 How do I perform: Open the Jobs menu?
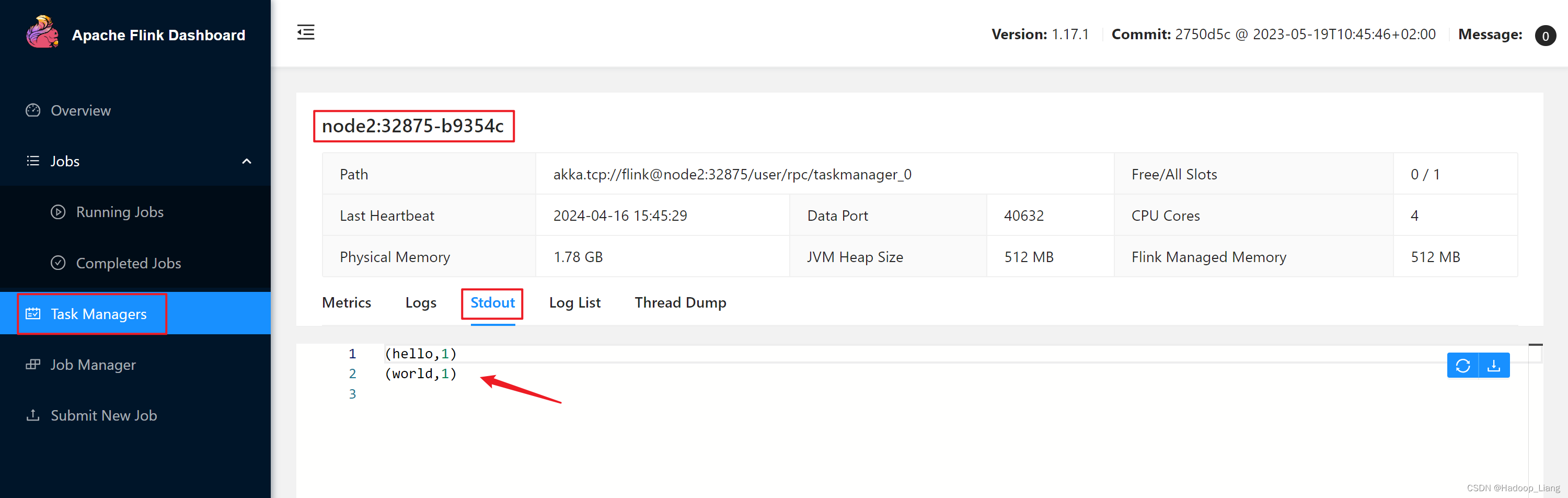point(135,161)
